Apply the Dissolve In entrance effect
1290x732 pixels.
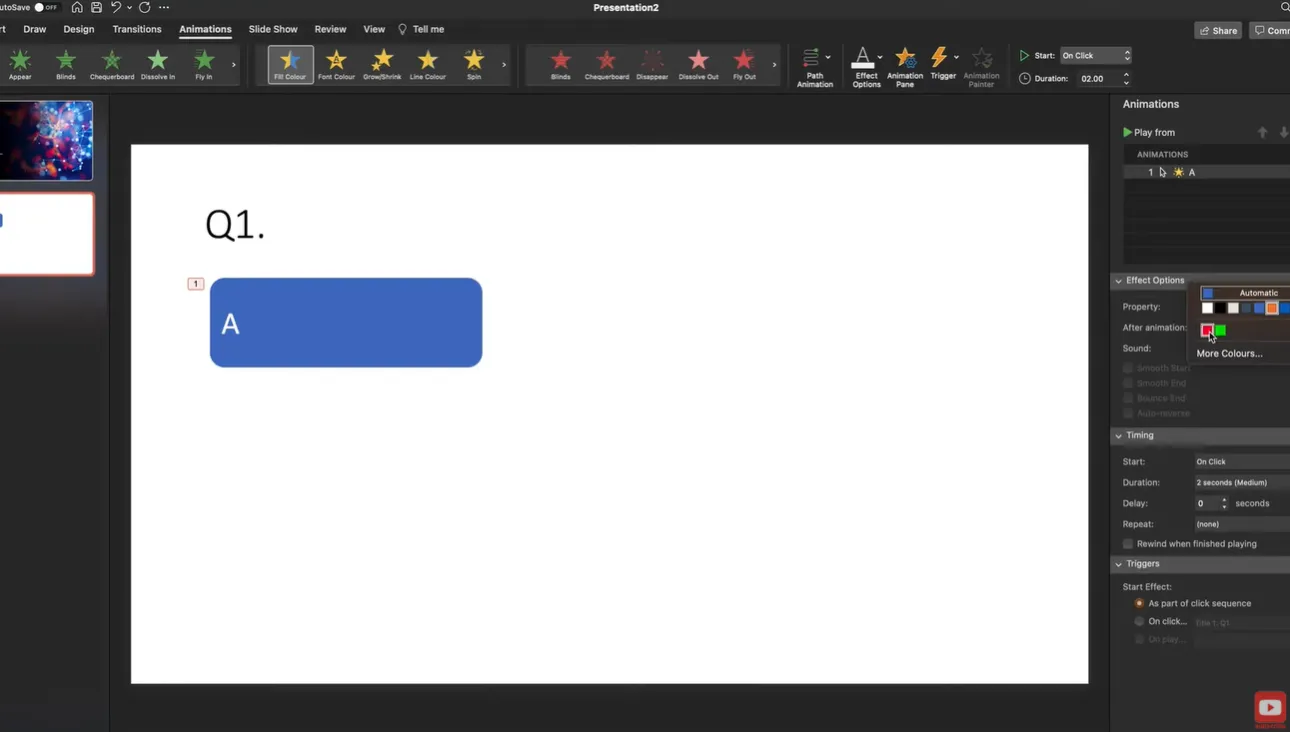158,63
